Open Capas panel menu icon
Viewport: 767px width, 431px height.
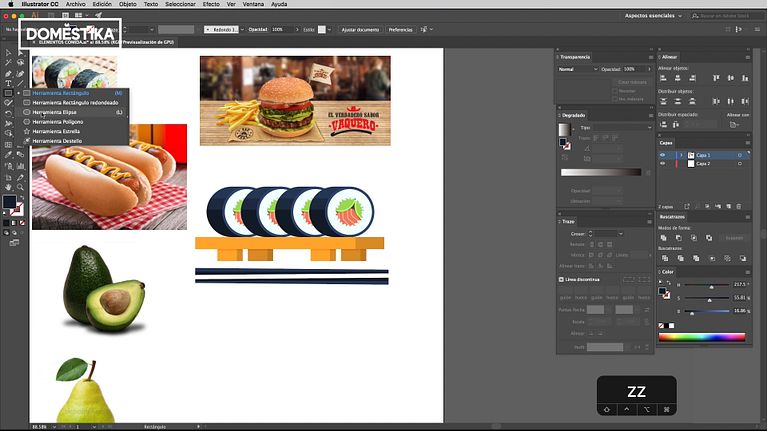(x=747, y=143)
